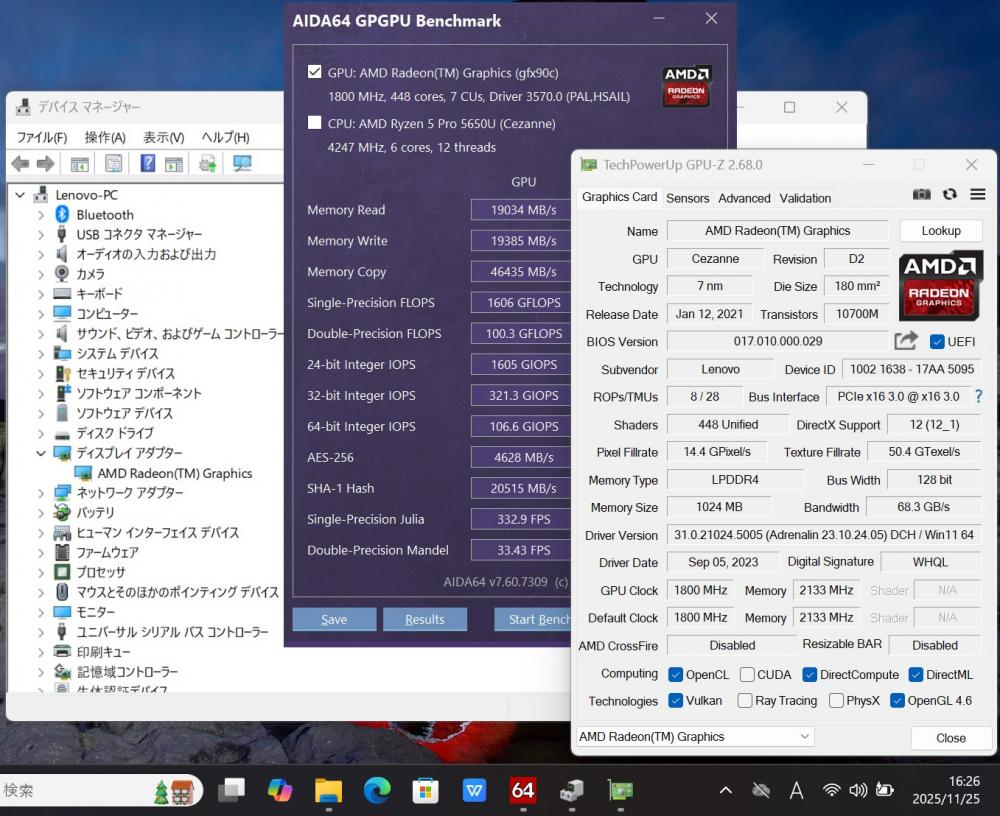The height and width of the screenshot is (816, 1000).
Task: Click the Bus Interface question mark icon
Action: tap(978, 397)
